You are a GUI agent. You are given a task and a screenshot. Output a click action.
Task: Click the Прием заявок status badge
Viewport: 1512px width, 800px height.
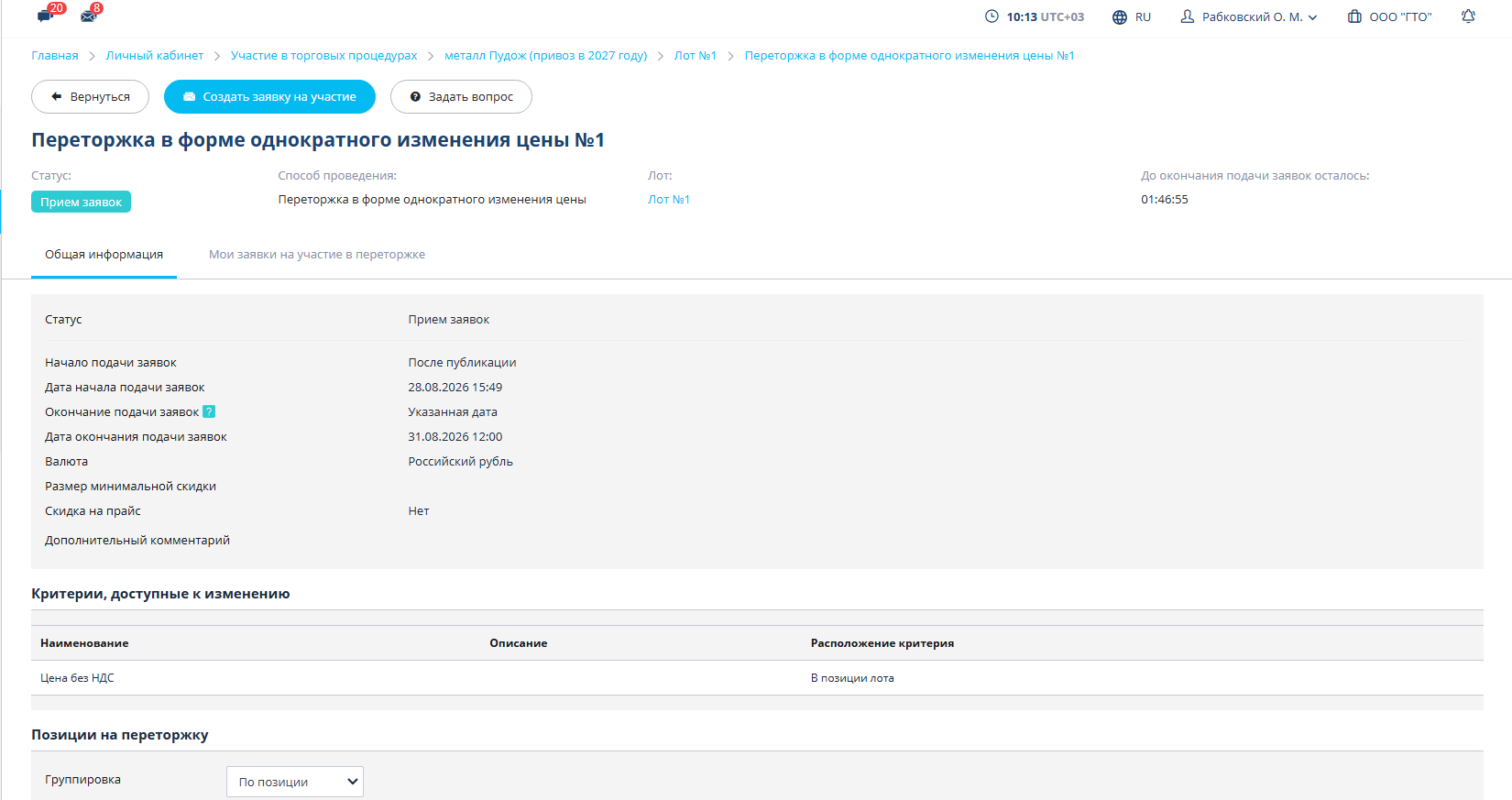point(81,202)
